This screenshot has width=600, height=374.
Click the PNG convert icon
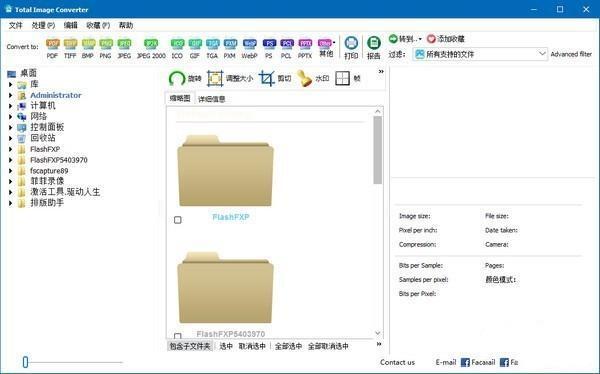106,48
